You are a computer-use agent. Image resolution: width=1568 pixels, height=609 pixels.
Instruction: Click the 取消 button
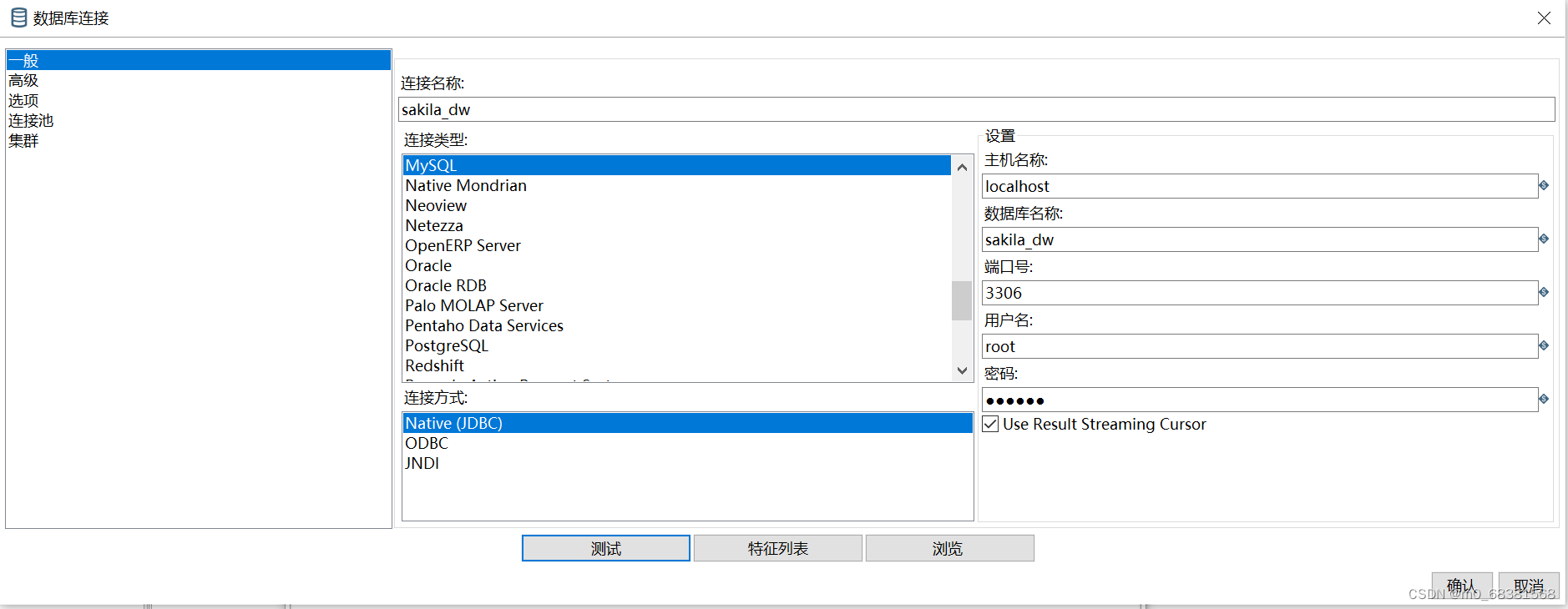point(1529,585)
